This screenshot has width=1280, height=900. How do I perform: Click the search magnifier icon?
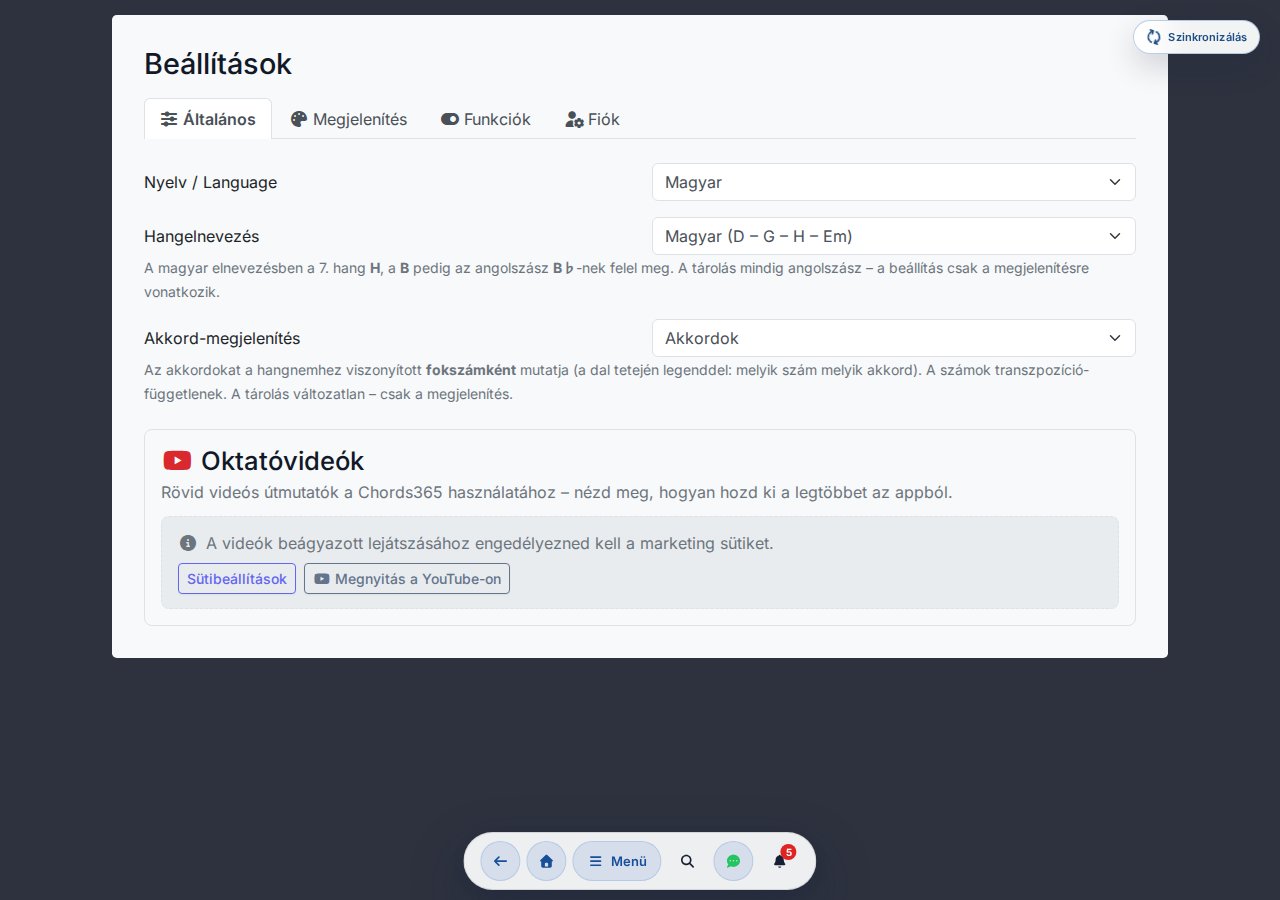[x=687, y=861]
